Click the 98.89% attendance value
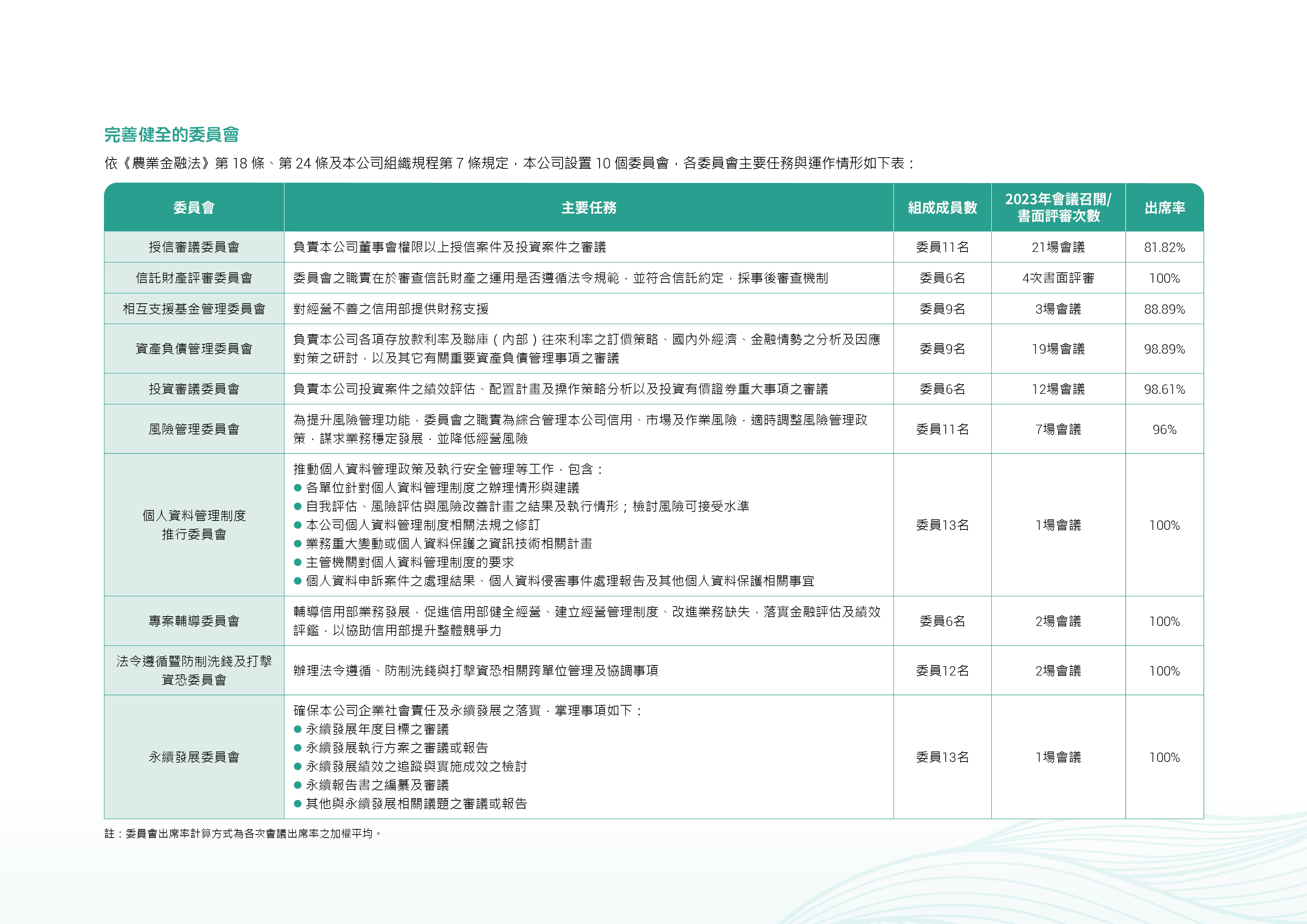Image resolution: width=1307 pixels, height=924 pixels. 1165,349
